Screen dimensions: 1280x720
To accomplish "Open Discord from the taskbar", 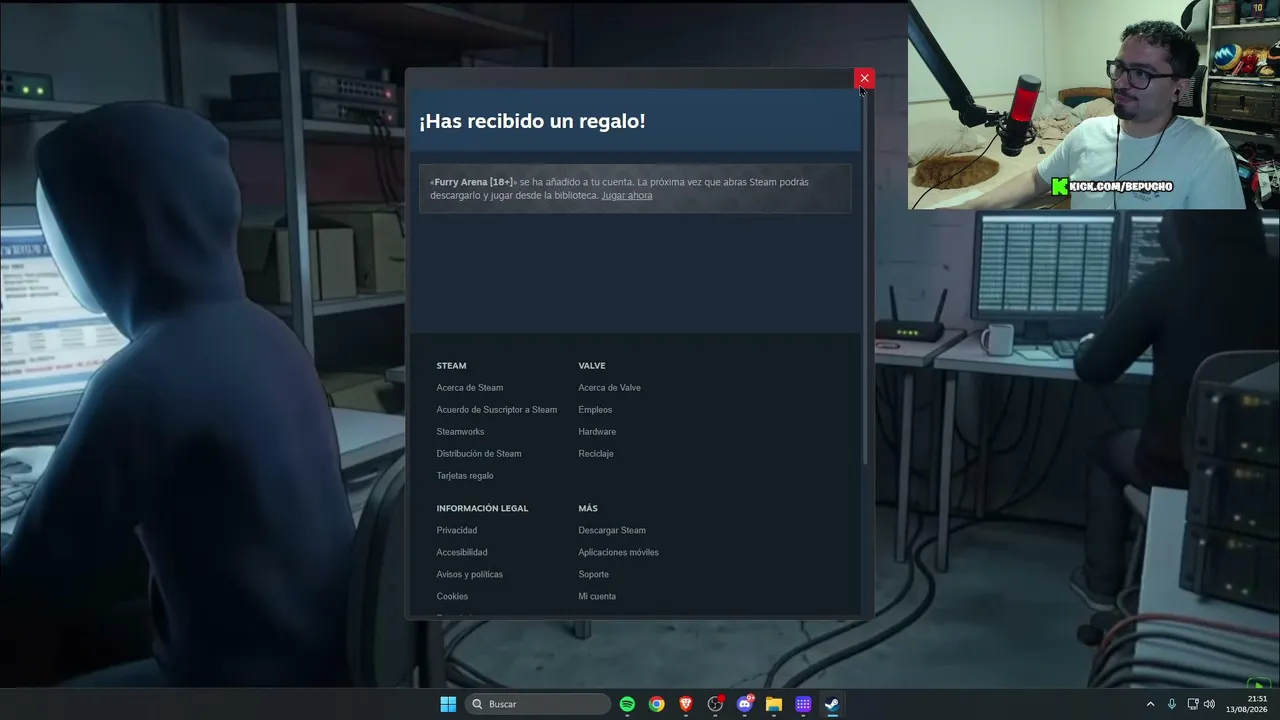I will tap(744, 704).
